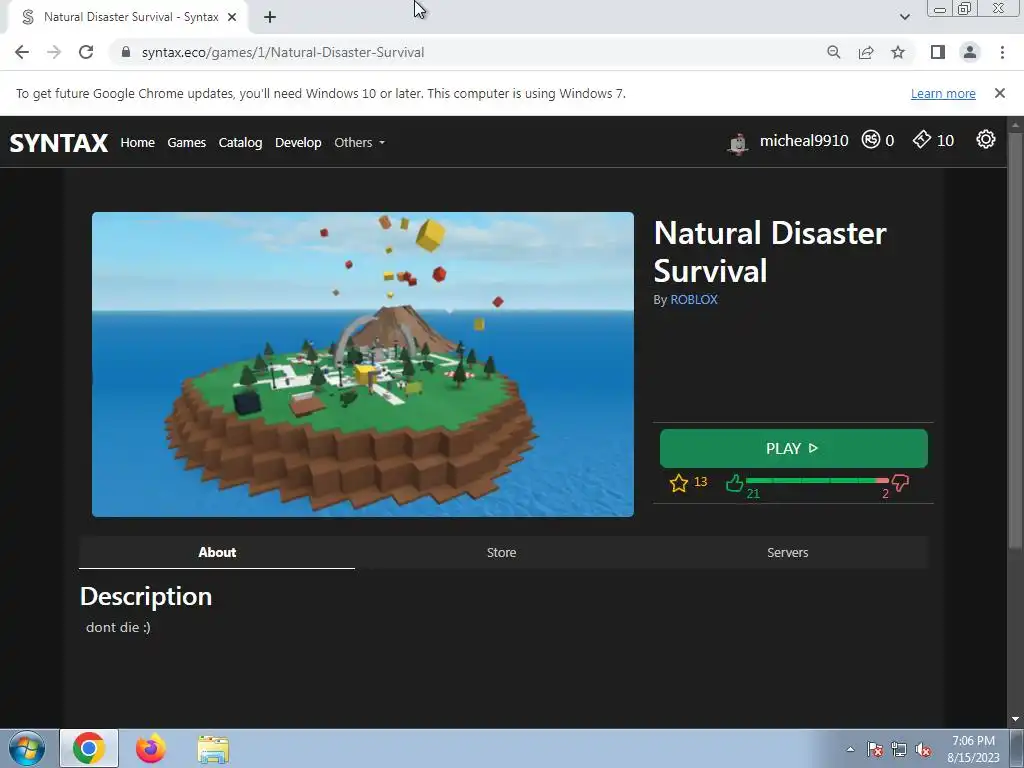Viewport: 1024px width, 768px height.
Task: Open the Chrome profile icon
Action: coord(970,52)
